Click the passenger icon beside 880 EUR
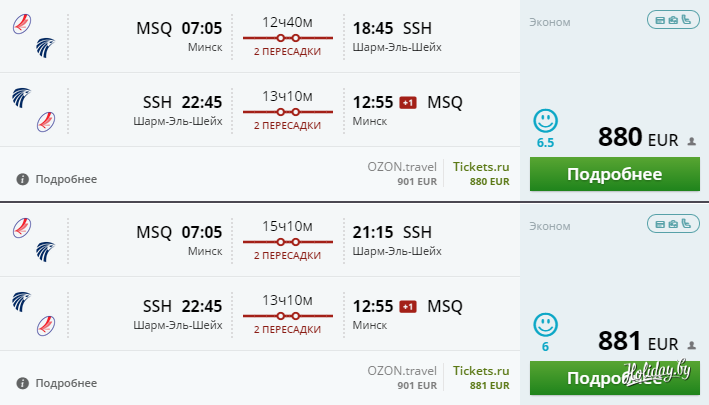This screenshot has height=405, width=709. point(691,141)
